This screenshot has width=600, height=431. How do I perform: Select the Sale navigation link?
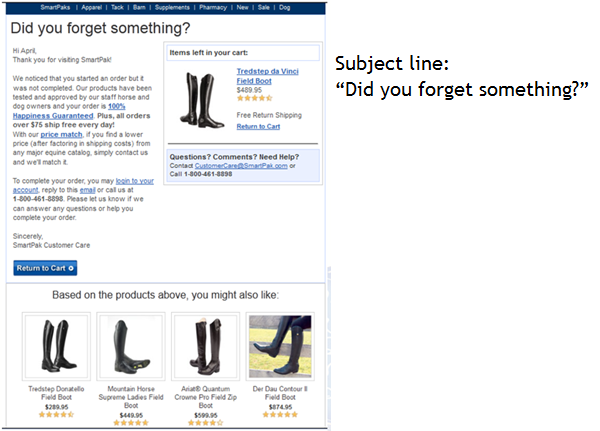(x=264, y=7)
